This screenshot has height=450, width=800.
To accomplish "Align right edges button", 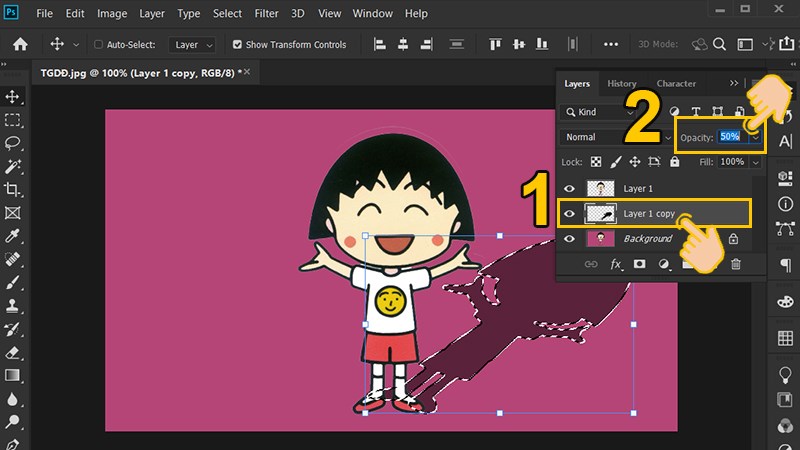I will click(427, 44).
